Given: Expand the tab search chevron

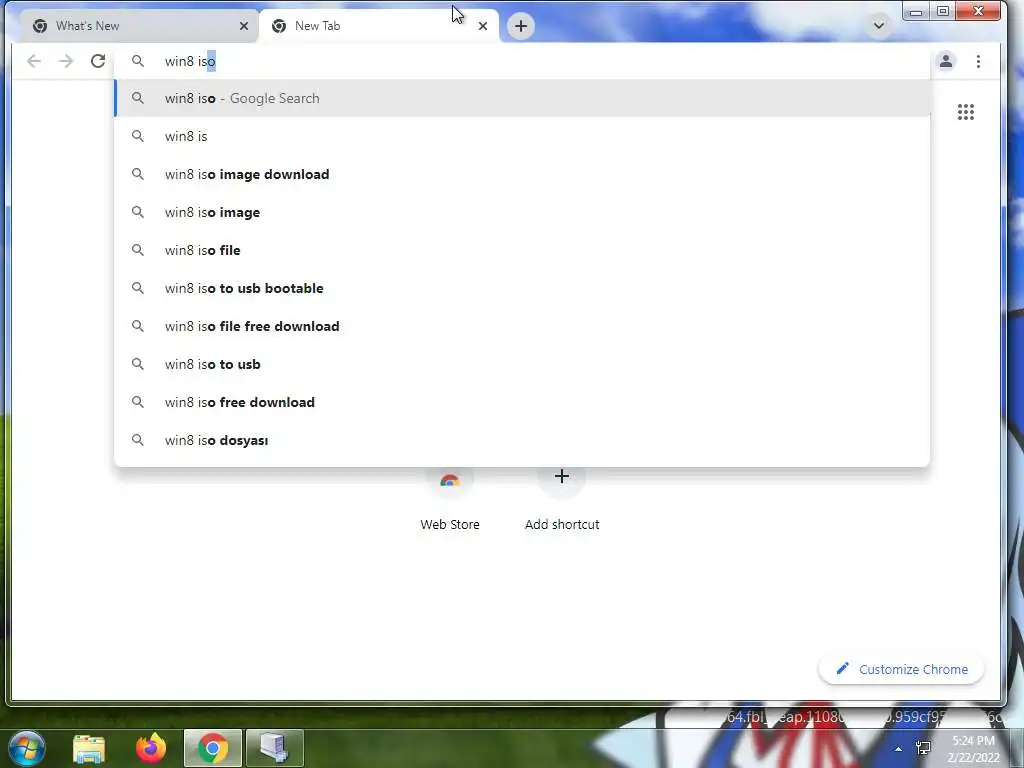Looking at the screenshot, I should [x=879, y=26].
